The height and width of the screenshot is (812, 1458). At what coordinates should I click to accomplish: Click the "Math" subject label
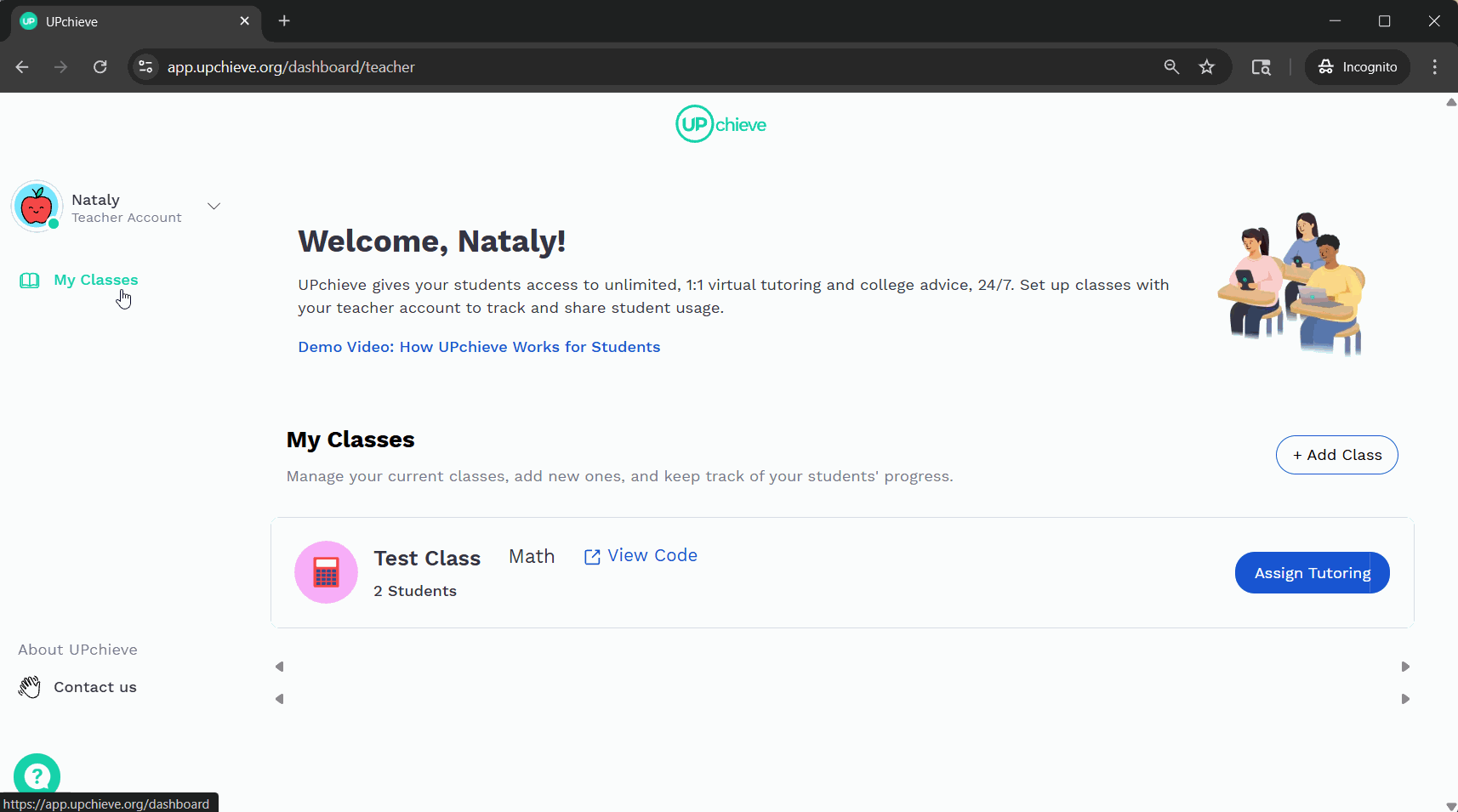pyautogui.click(x=532, y=556)
